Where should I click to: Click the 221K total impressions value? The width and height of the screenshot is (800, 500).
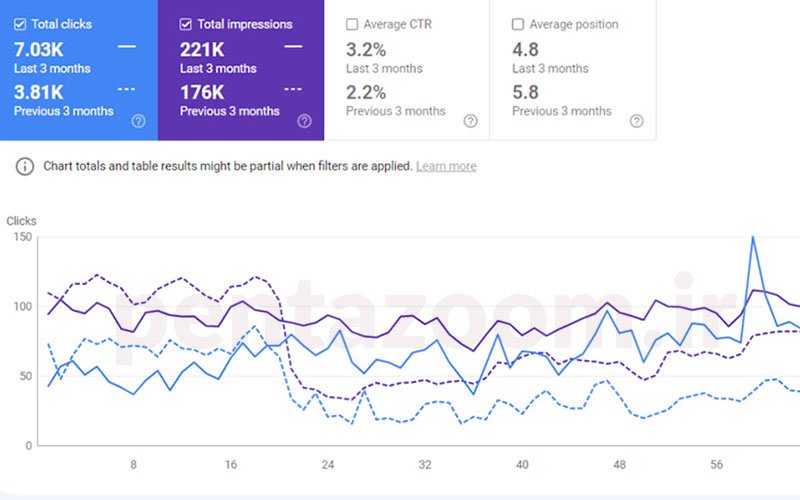[x=203, y=49]
